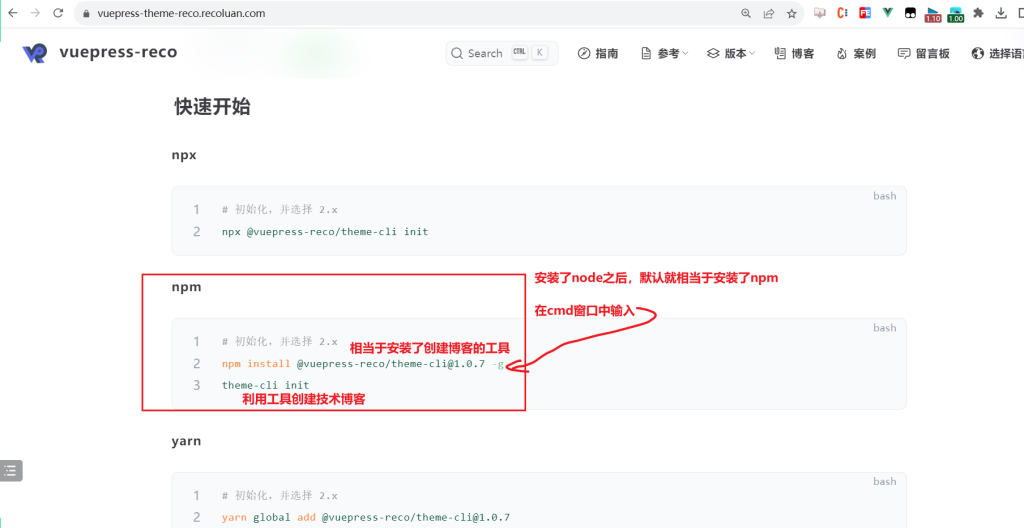
Task: Go back in browser history
Action: (x=12, y=13)
